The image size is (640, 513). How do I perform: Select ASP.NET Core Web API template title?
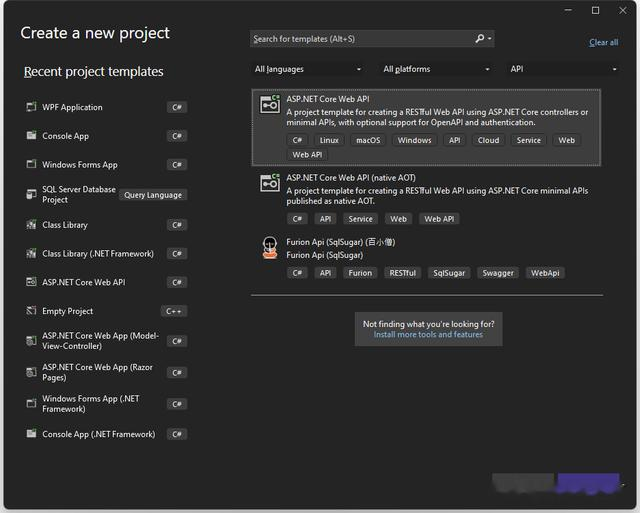328,99
